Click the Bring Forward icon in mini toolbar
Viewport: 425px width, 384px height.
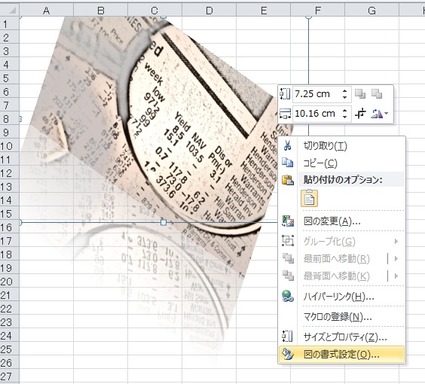click(x=360, y=94)
